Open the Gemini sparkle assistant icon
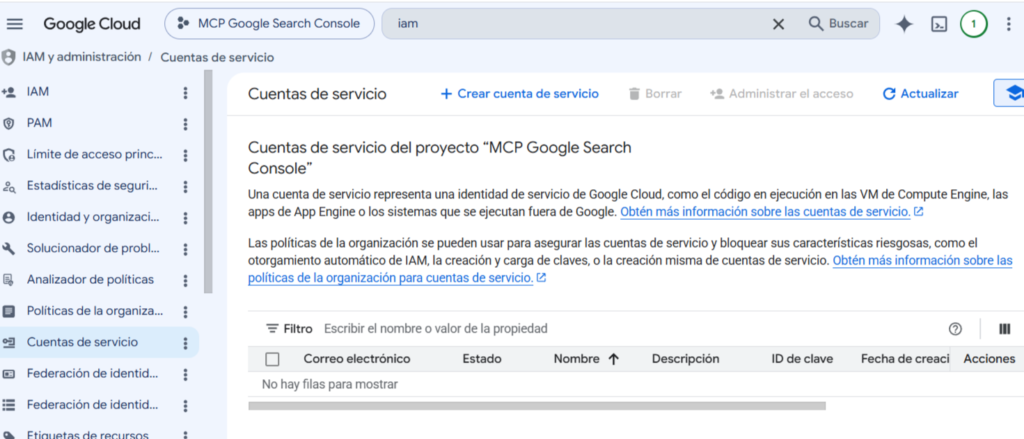 (x=904, y=24)
